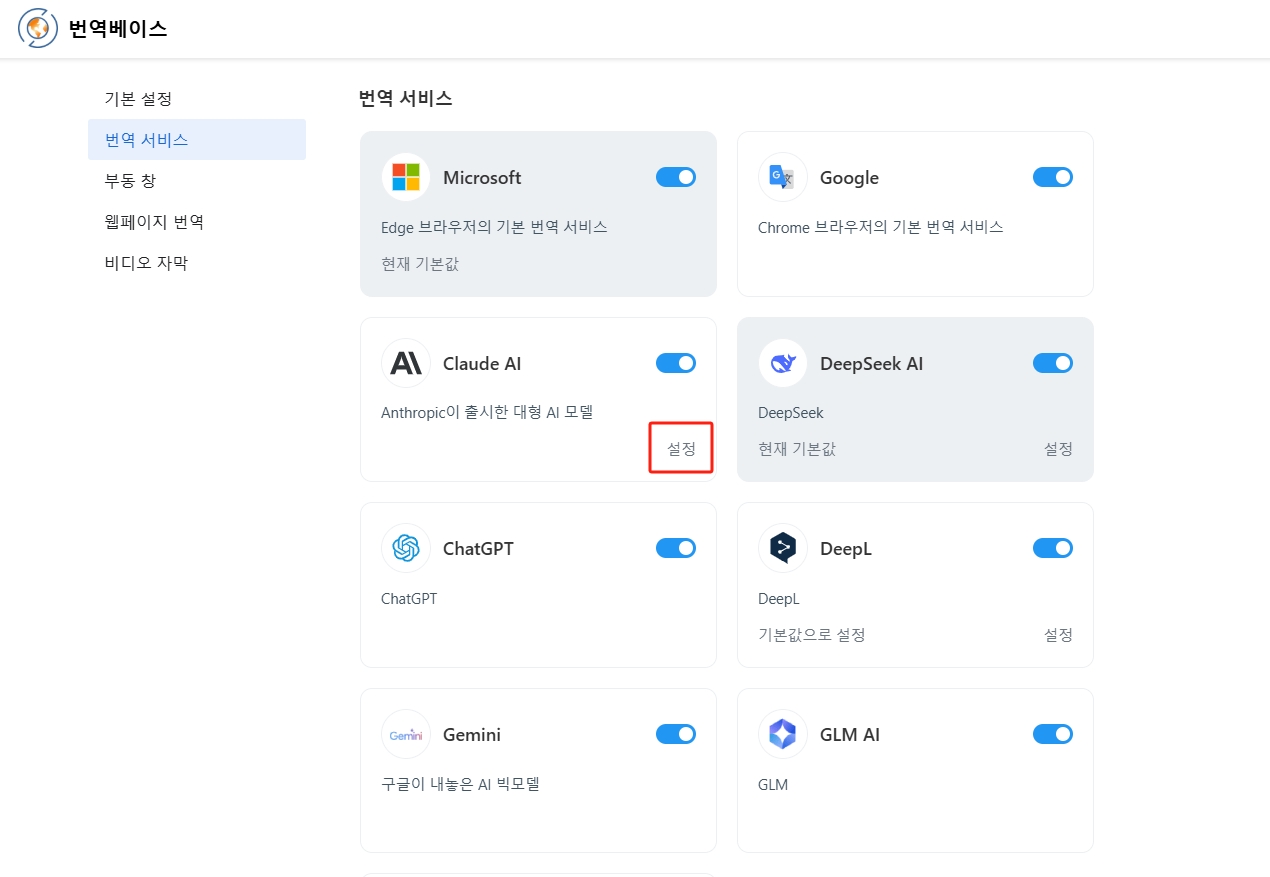Click the 번역 서비스 page heading
Viewport: 1270px width, 877px height.
pos(406,98)
